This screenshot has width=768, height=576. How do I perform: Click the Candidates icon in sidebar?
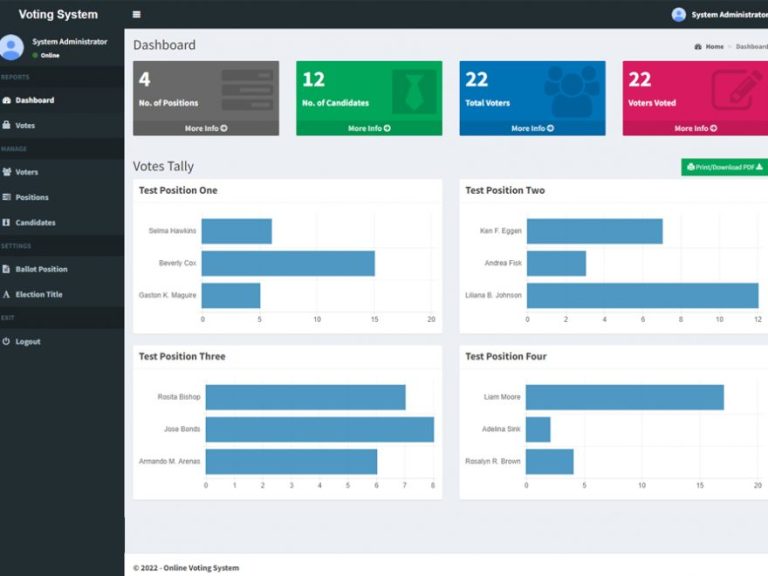[x=6, y=222]
